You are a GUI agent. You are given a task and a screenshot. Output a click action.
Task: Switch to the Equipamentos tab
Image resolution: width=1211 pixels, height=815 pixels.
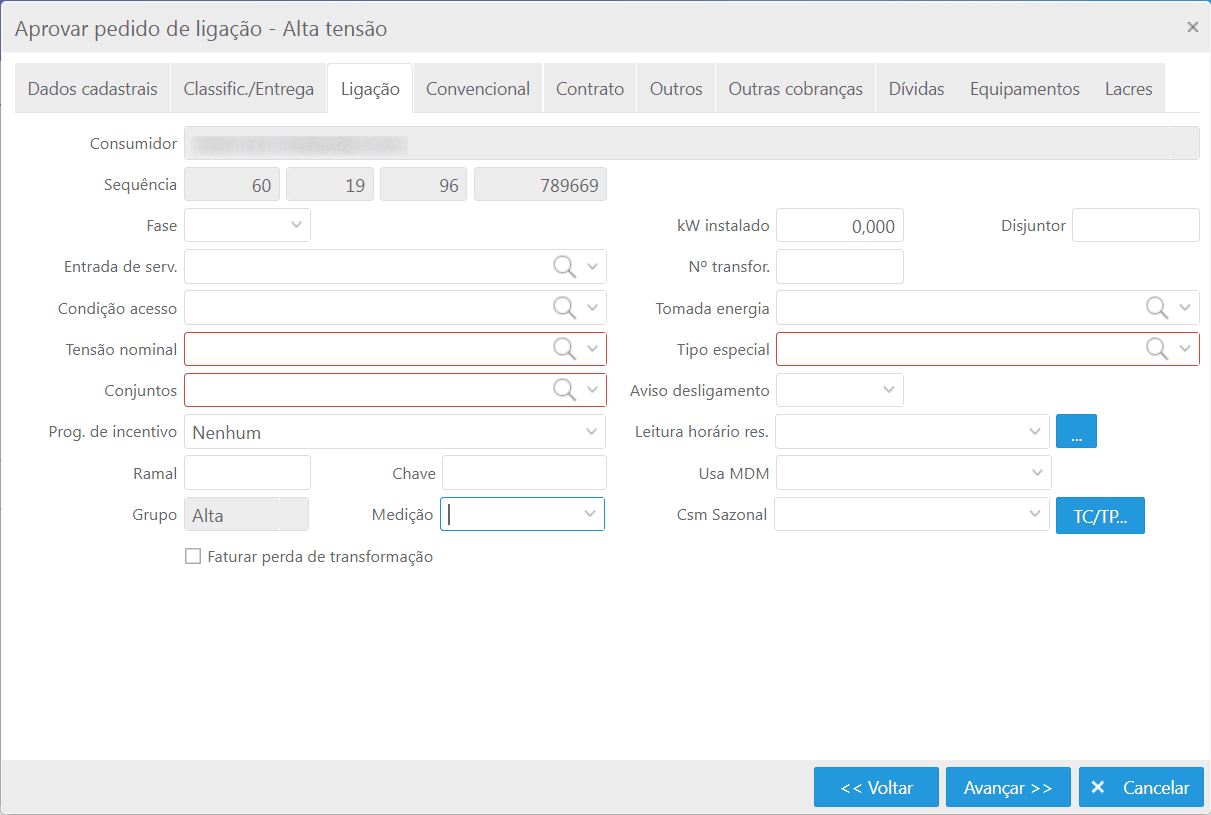[1025, 88]
